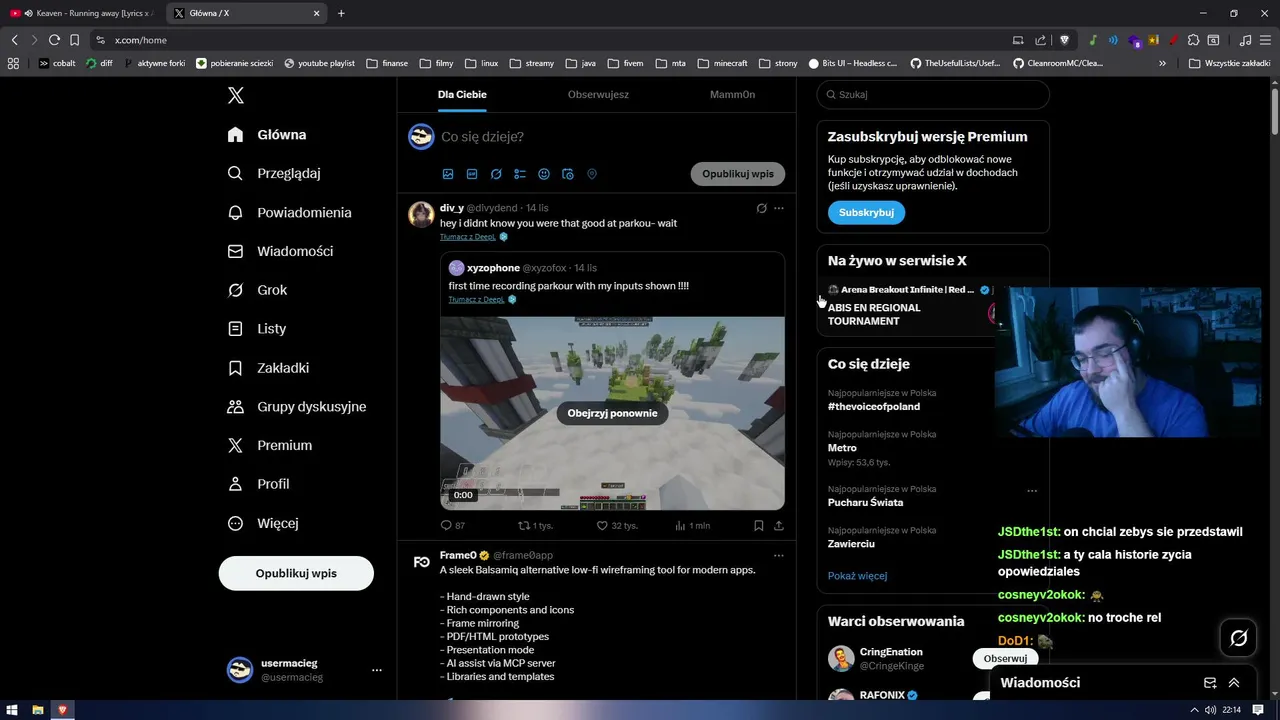Click the Grok explain icon on div_y post
This screenshot has width=1280, height=720.
coord(761,208)
